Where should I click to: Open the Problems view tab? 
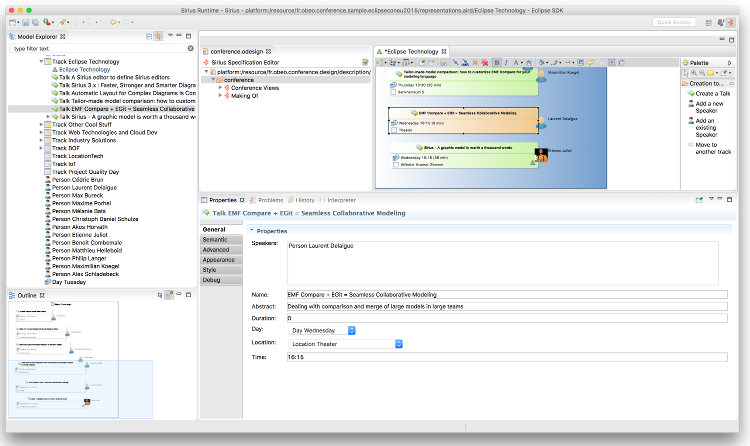tap(267, 200)
